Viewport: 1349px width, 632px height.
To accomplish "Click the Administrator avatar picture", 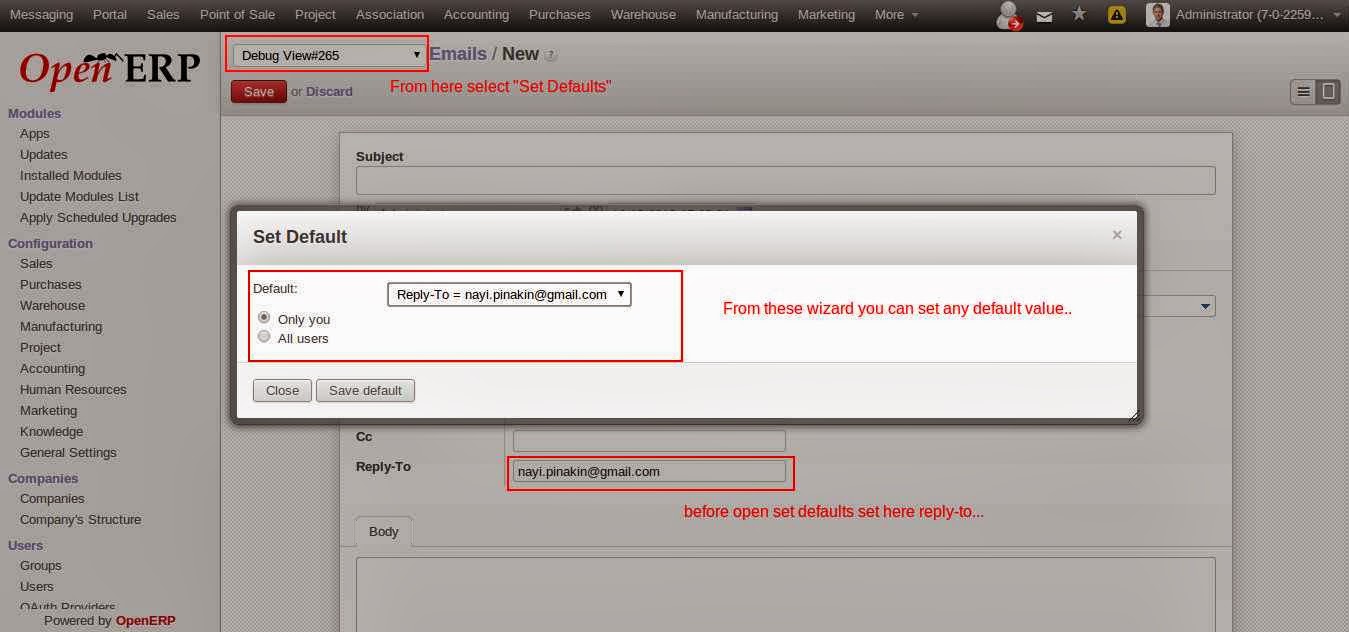I will (x=1157, y=14).
